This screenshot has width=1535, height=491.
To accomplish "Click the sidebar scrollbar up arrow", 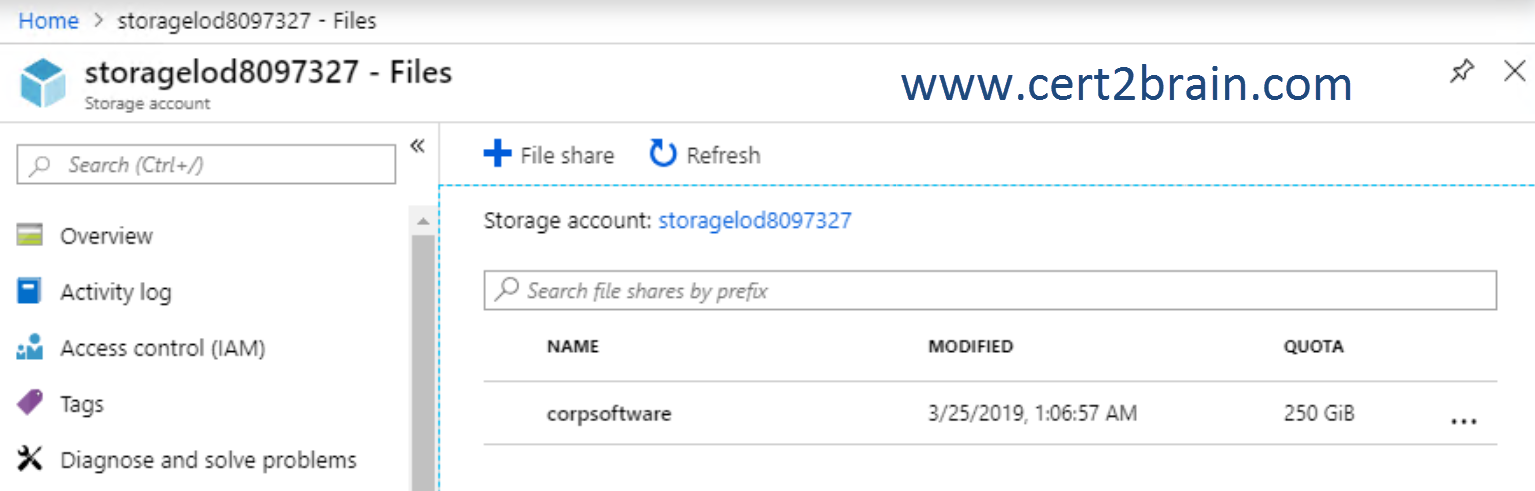I will 423,220.
